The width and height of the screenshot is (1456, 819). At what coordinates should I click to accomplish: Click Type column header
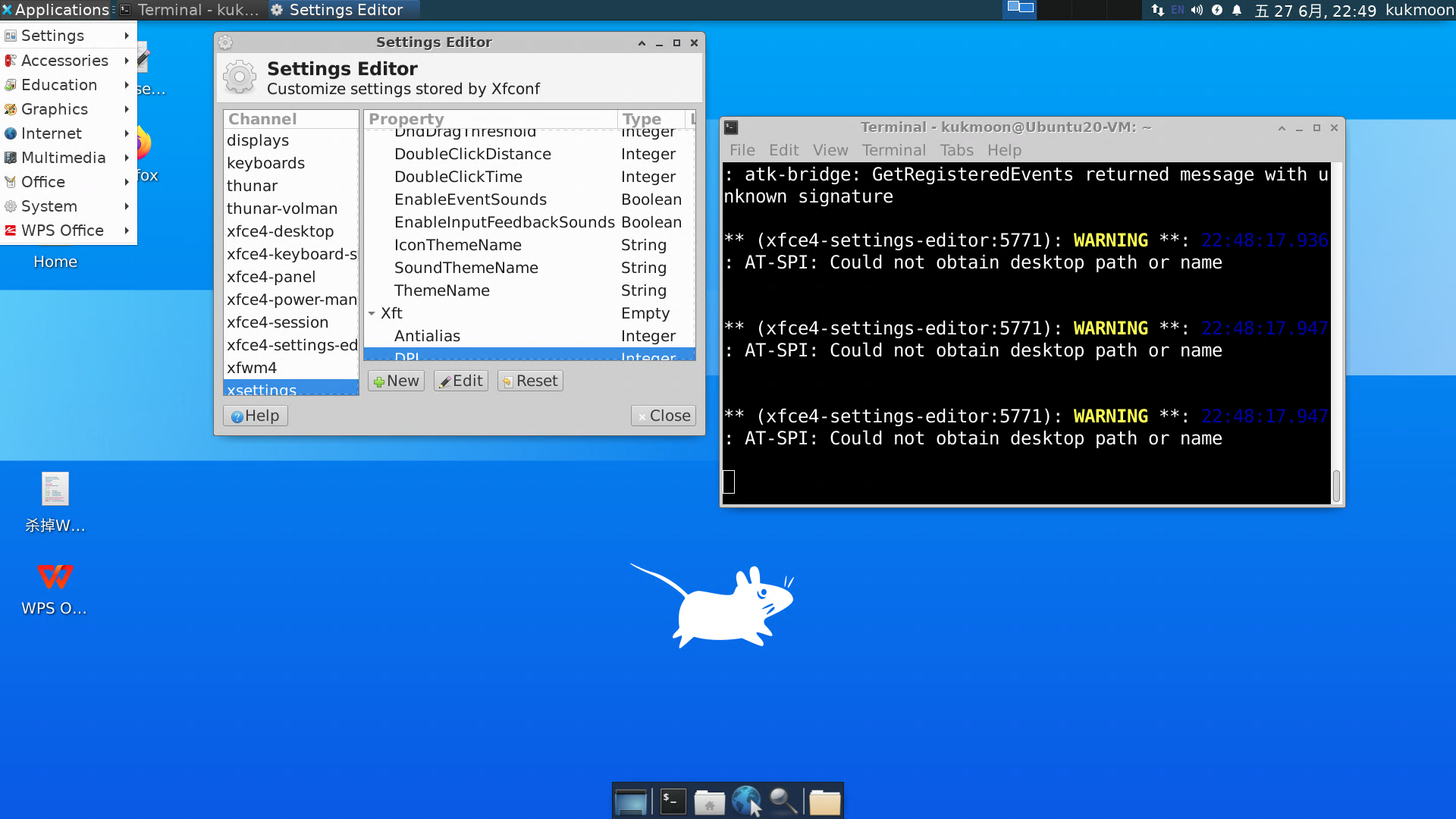point(651,119)
